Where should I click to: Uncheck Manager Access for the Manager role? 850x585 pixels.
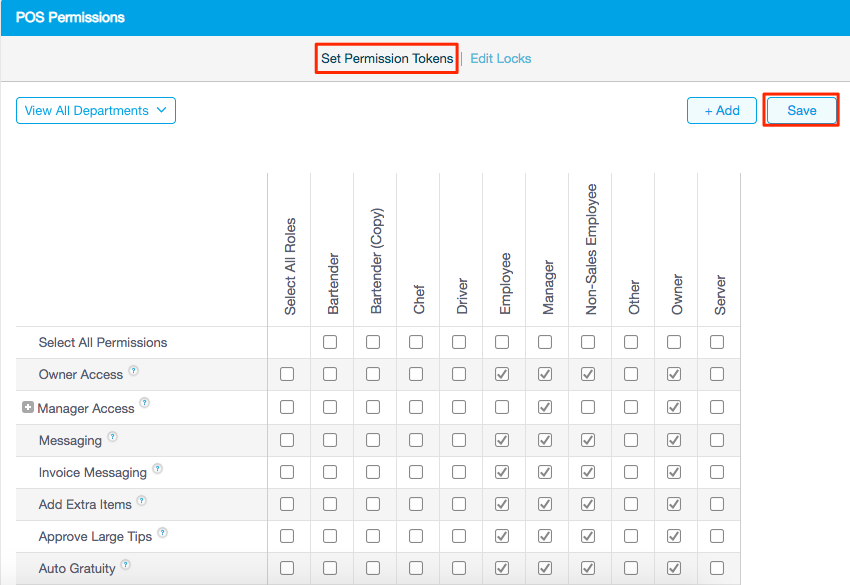(x=545, y=406)
